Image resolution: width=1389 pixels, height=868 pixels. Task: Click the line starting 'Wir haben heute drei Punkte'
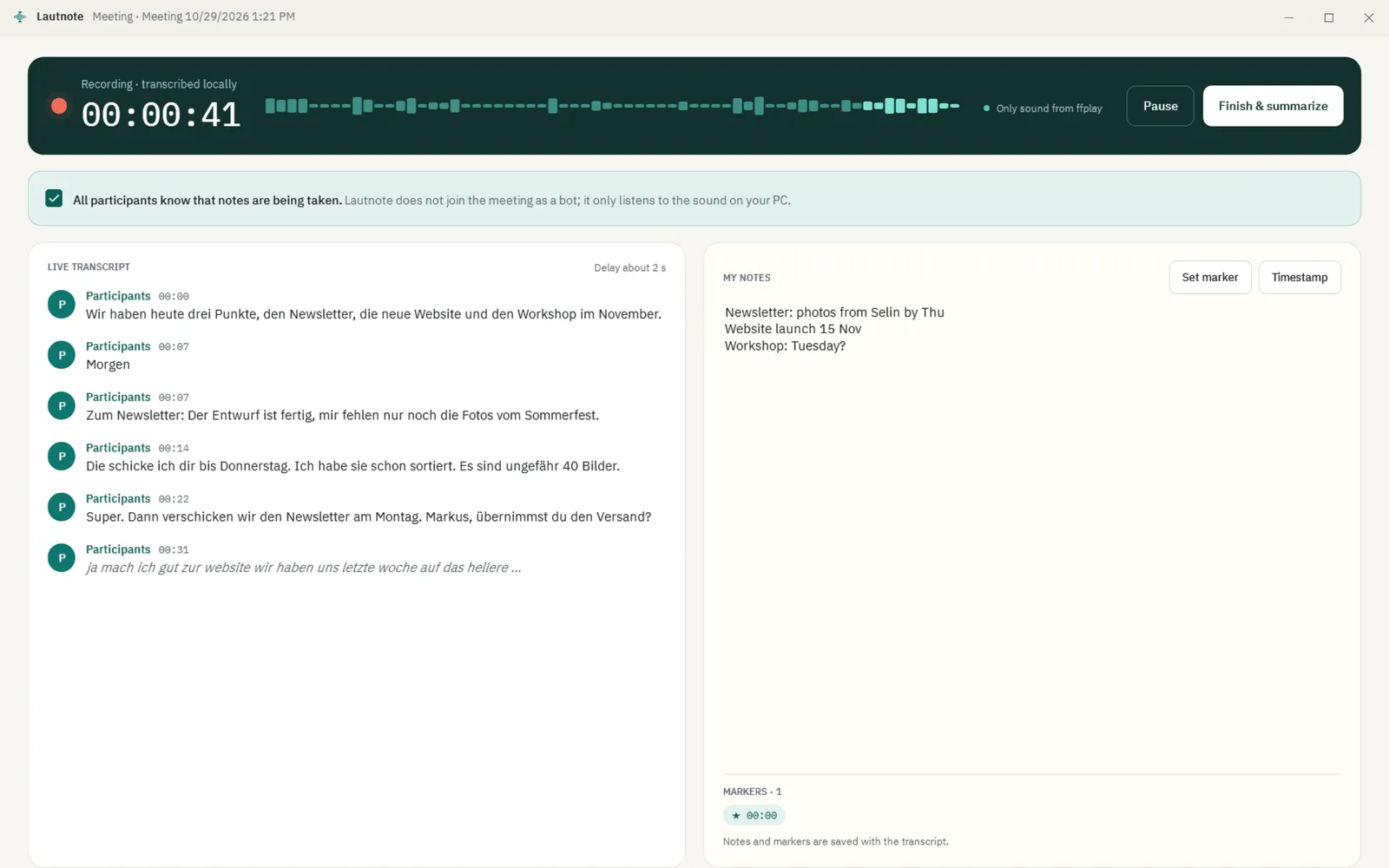point(373,314)
